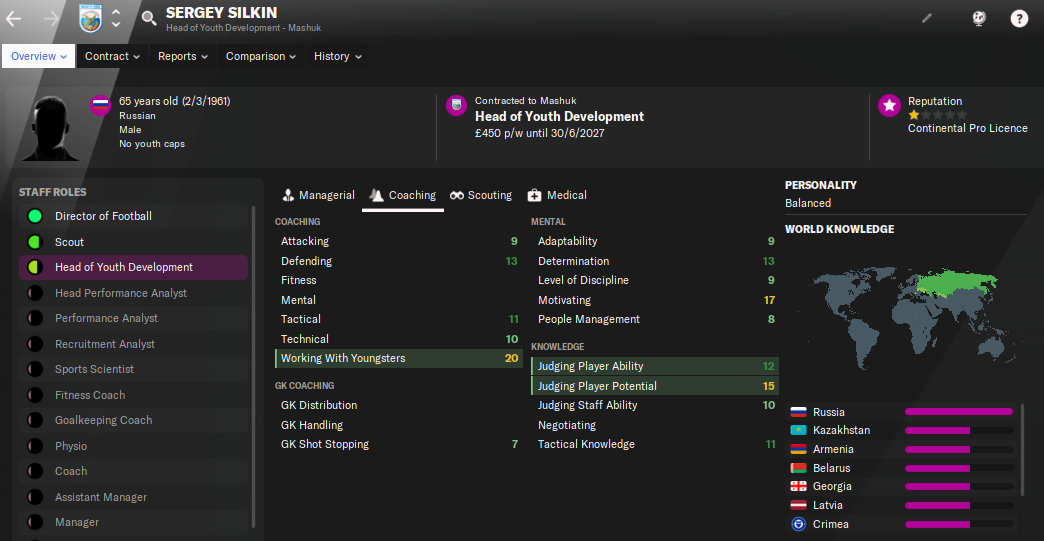Screen dimensions: 1044x541
Task: Expand the Contract dropdown menu
Action: [112, 57]
